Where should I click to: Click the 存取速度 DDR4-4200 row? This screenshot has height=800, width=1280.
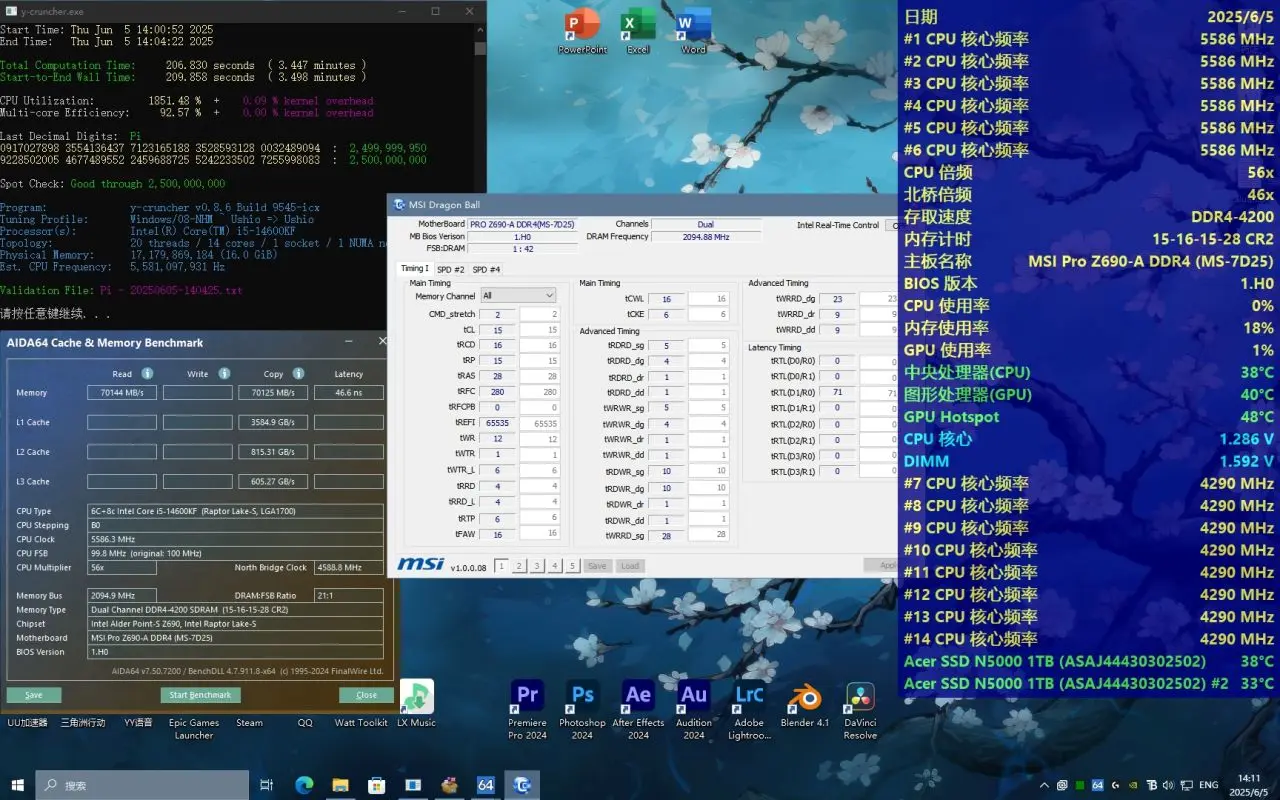(1088, 216)
